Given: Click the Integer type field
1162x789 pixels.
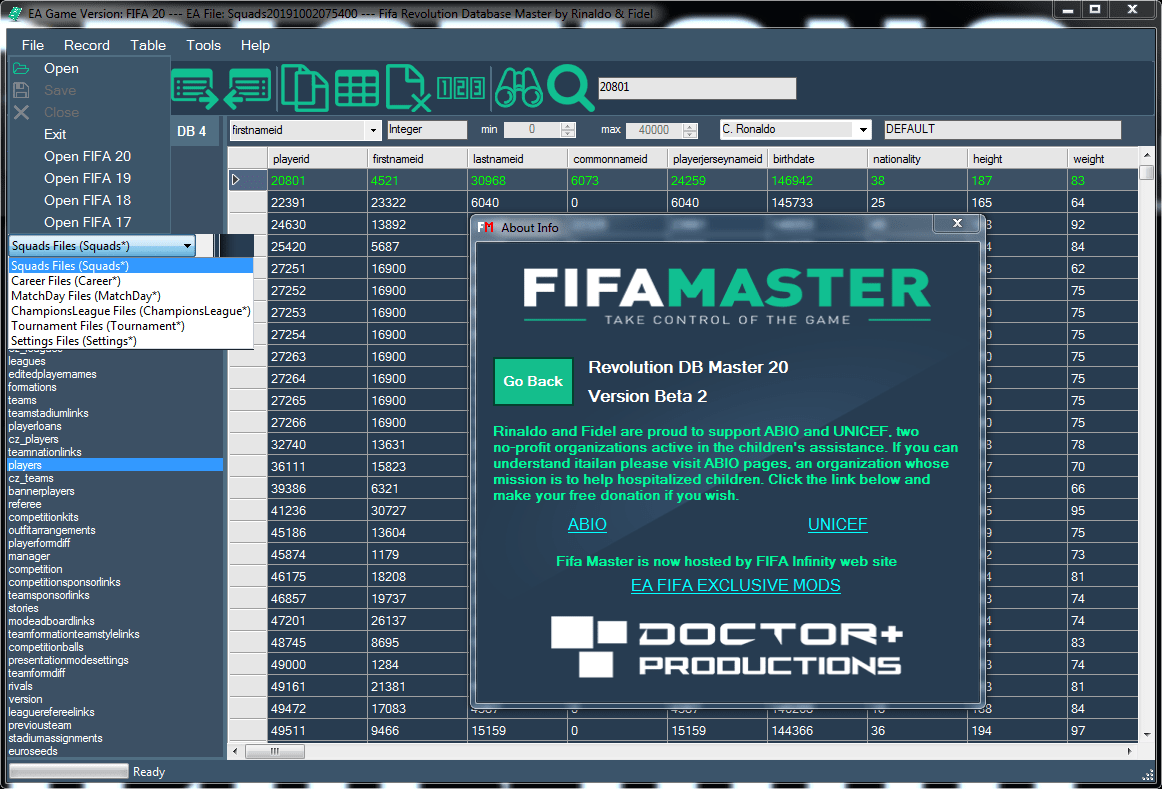Looking at the screenshot, I should coord(427,130).
